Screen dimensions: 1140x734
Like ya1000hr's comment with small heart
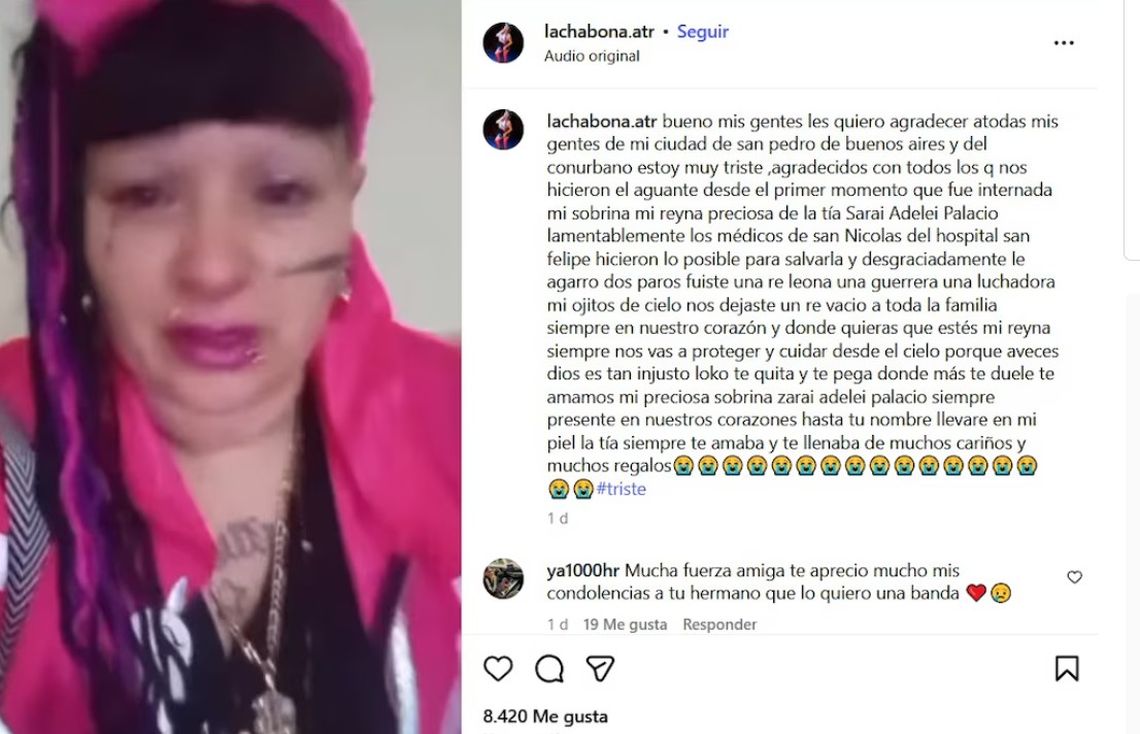(1075, 577)
